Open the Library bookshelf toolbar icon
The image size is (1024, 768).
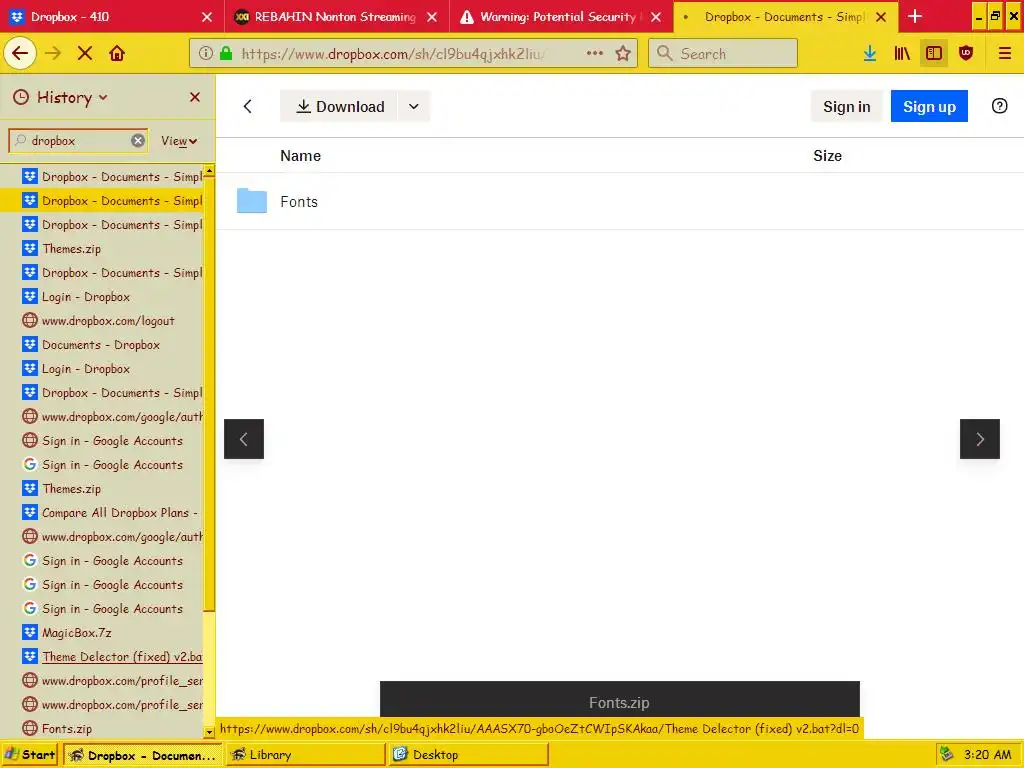902,54
